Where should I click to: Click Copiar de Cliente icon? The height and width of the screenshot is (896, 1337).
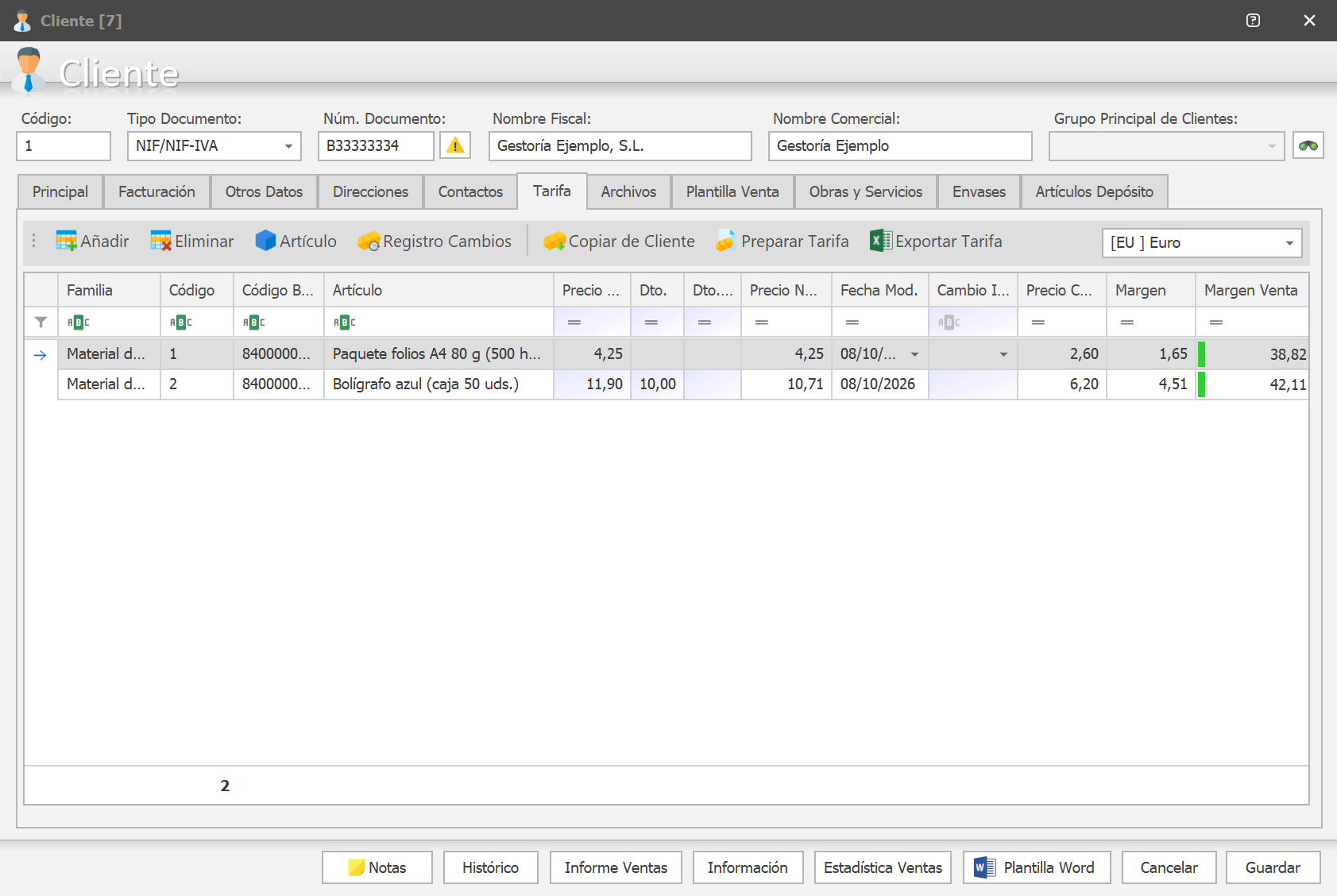(x=555, y=241)
